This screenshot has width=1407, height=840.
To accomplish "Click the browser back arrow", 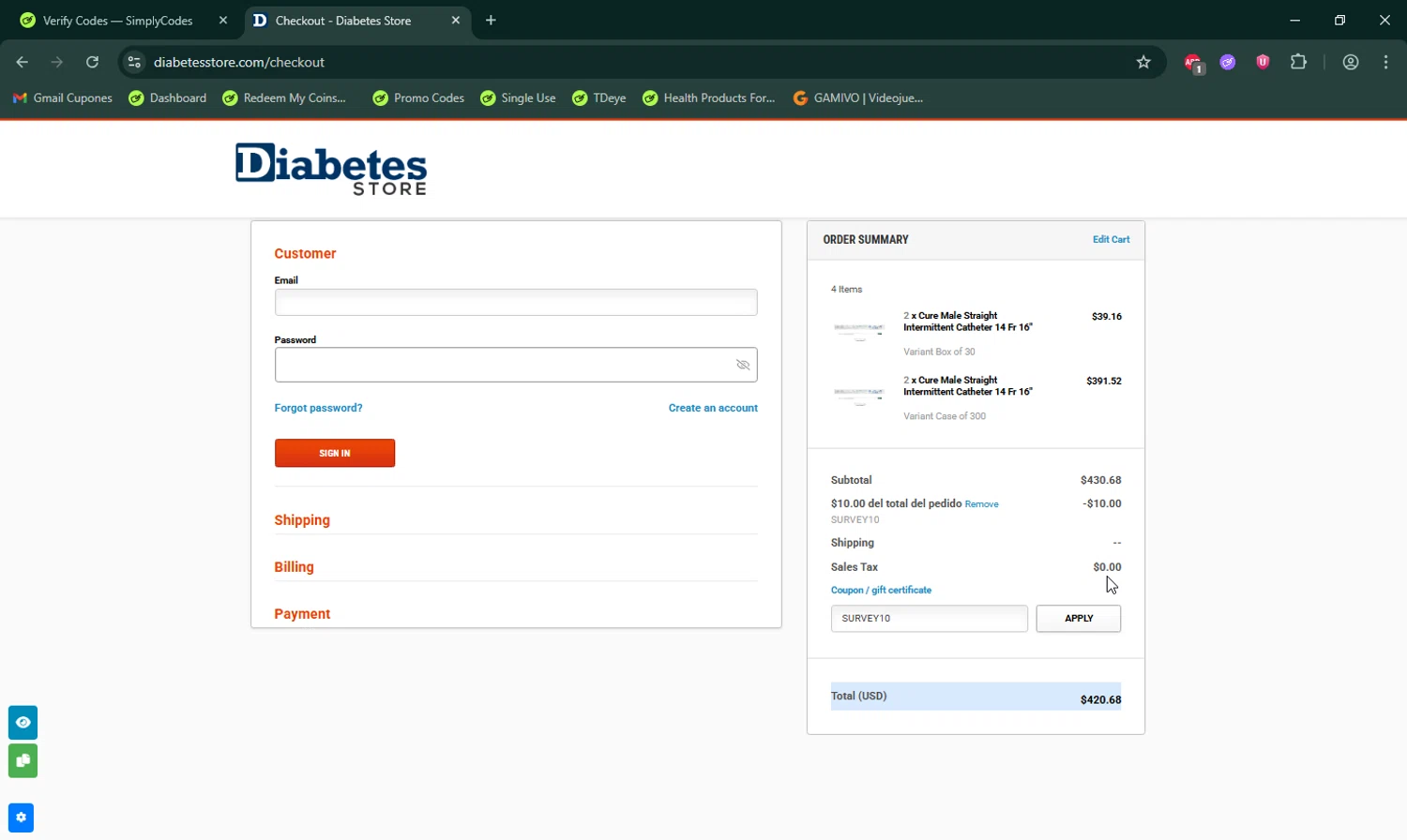I will [x=22, y=62].
